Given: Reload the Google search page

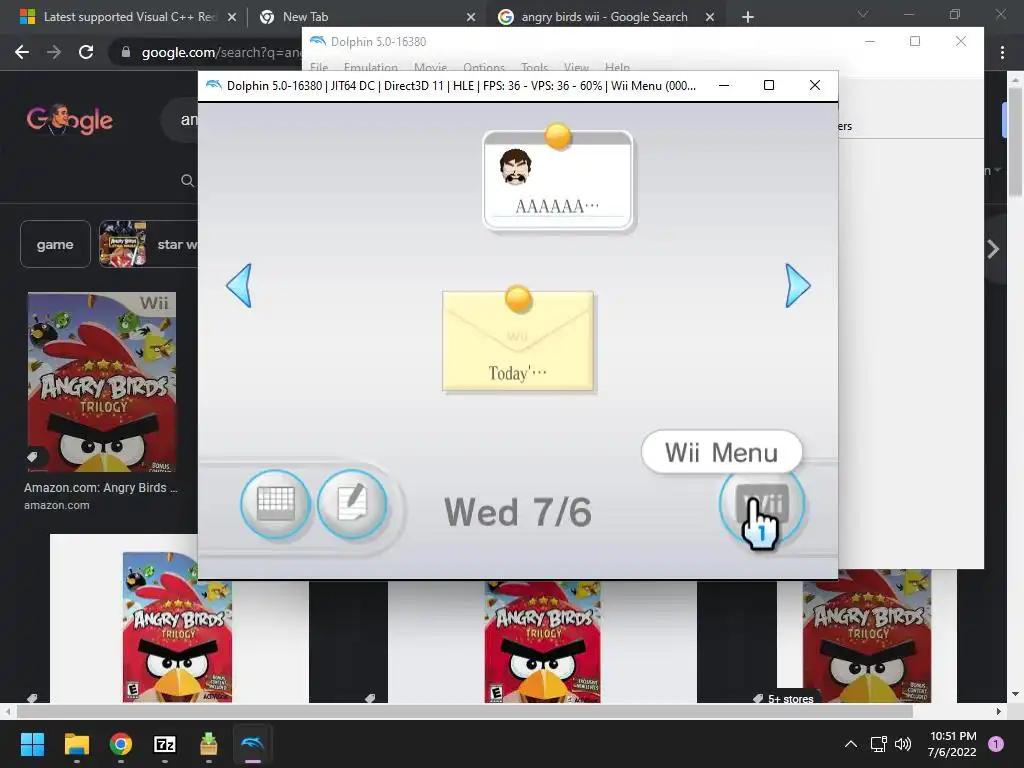Looking at the screenshot, I should pos(86,52).
